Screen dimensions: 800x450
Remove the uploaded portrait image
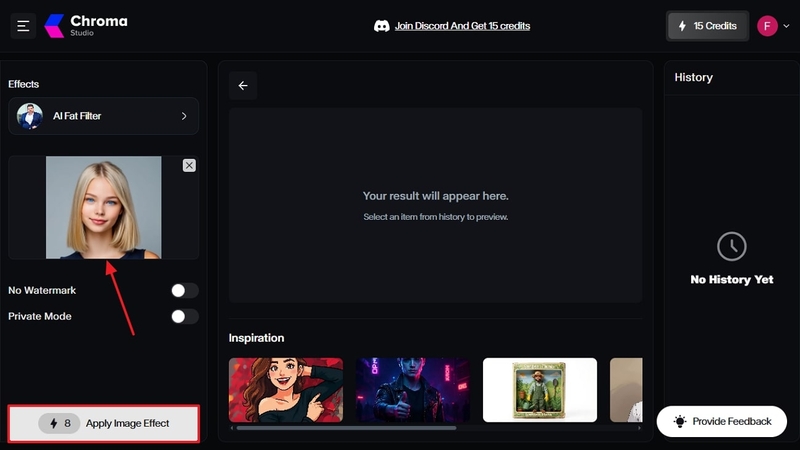(x=189, y=165)
